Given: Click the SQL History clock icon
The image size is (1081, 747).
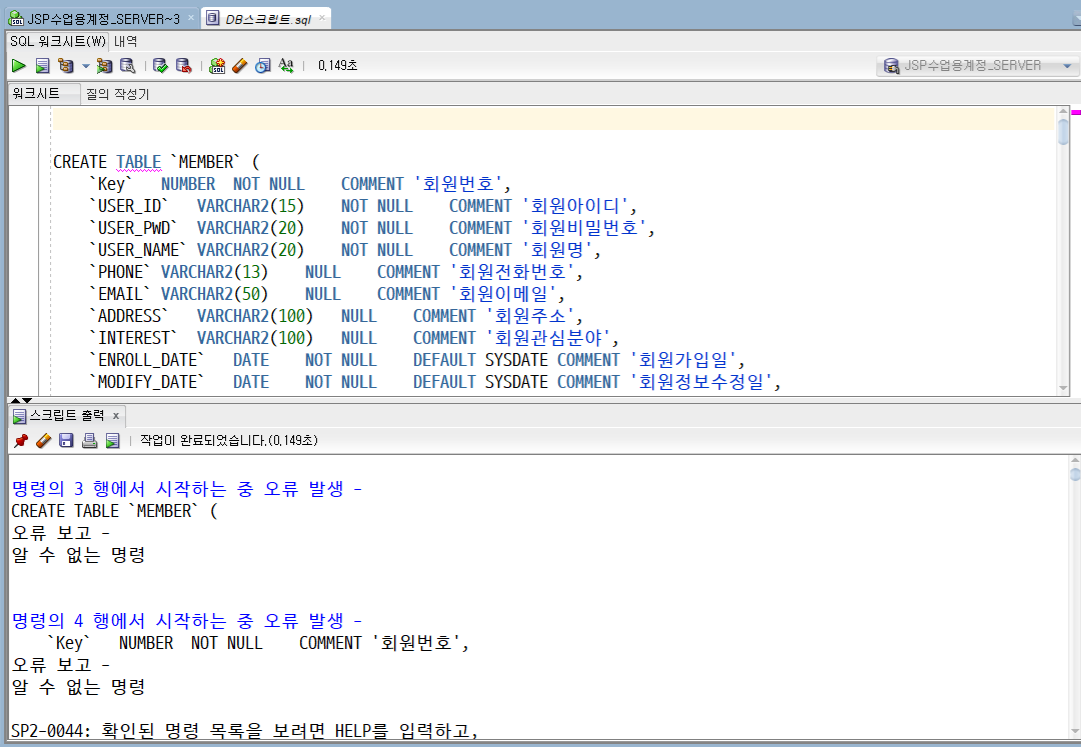Looking at the screenshot, I should [x=263, y=65].
